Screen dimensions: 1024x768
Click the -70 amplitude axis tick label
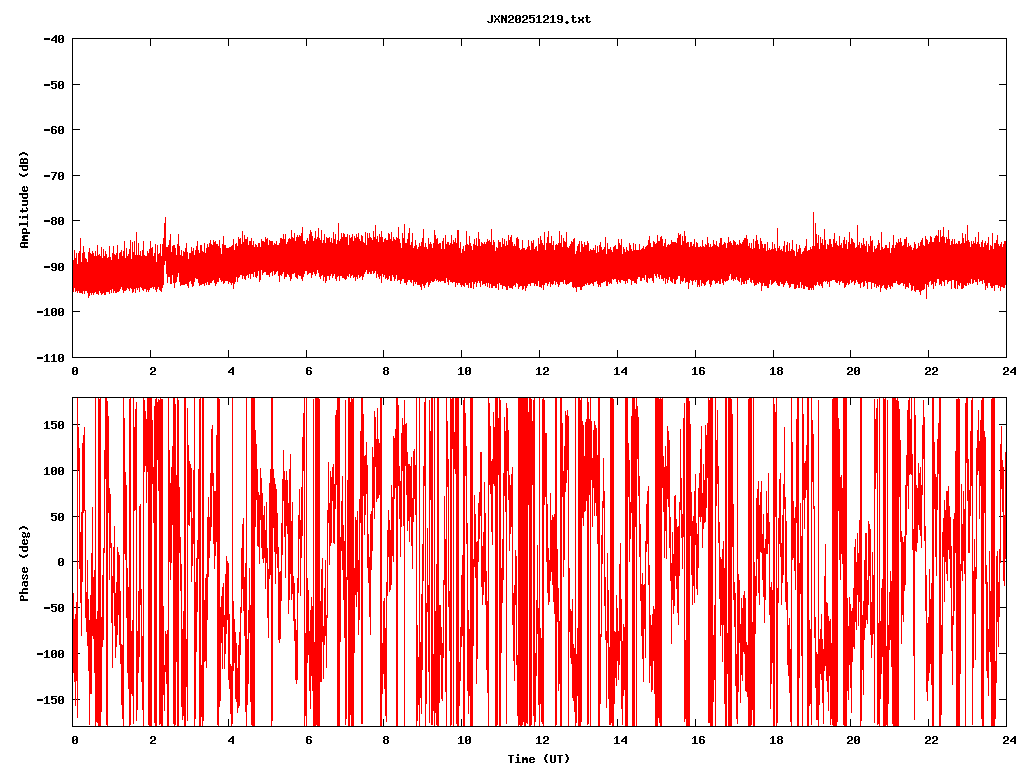[54, 175]
